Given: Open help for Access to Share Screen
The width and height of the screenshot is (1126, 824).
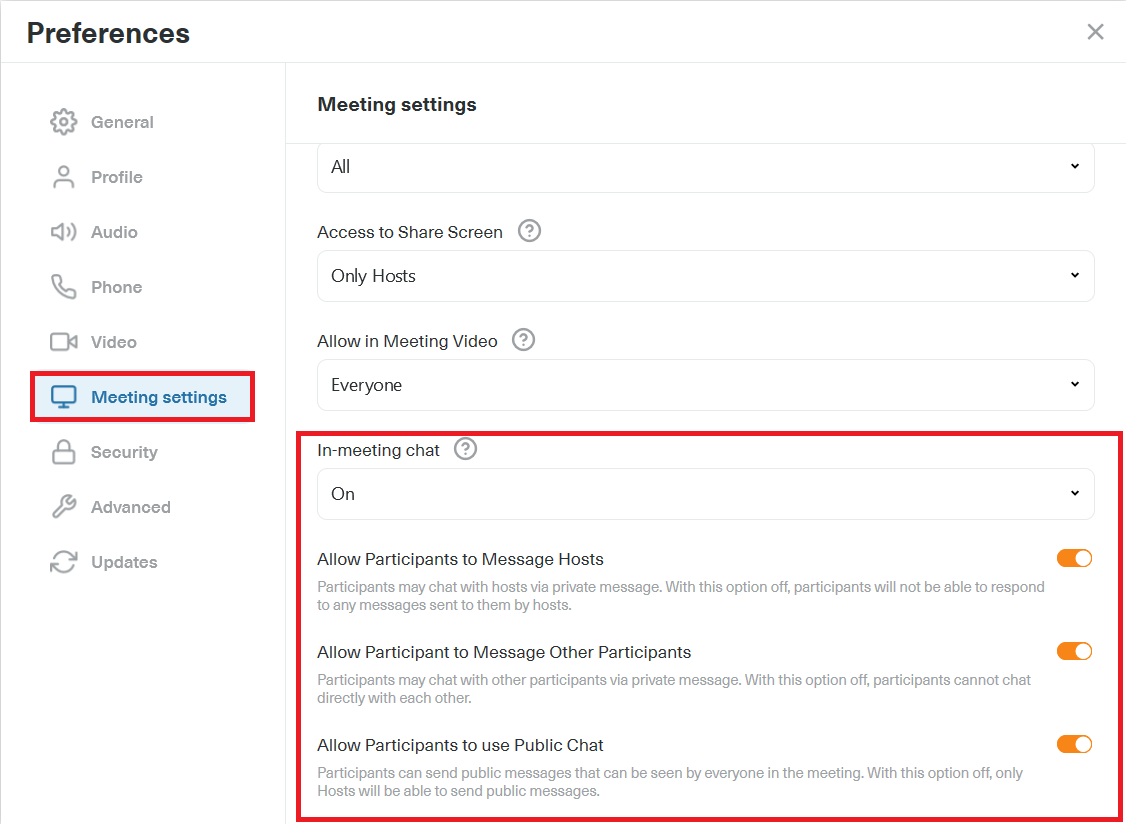Looking at the screenshot, I should [x=529, y=231].
